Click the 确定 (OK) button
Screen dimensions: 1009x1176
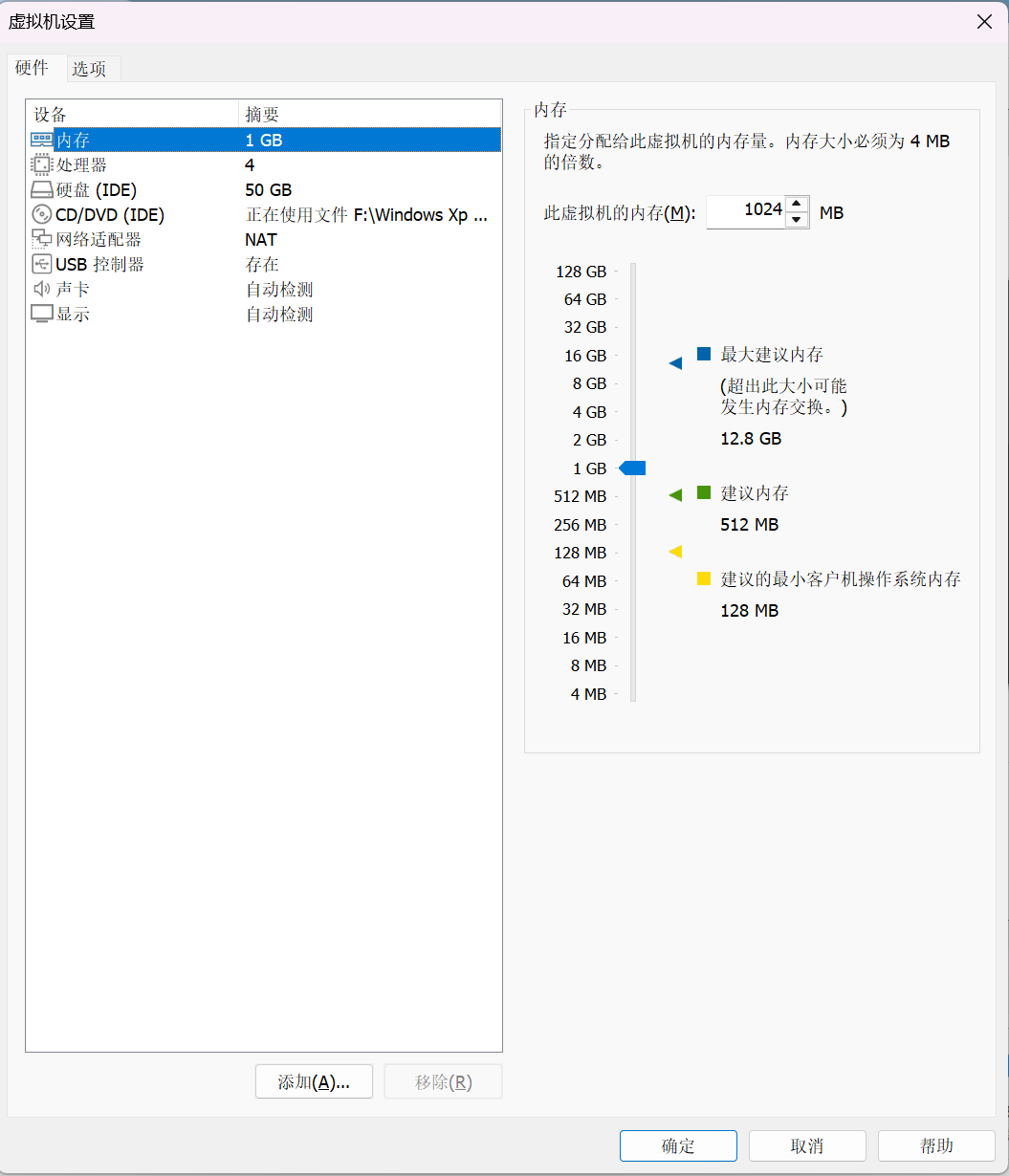point(678,1146)
